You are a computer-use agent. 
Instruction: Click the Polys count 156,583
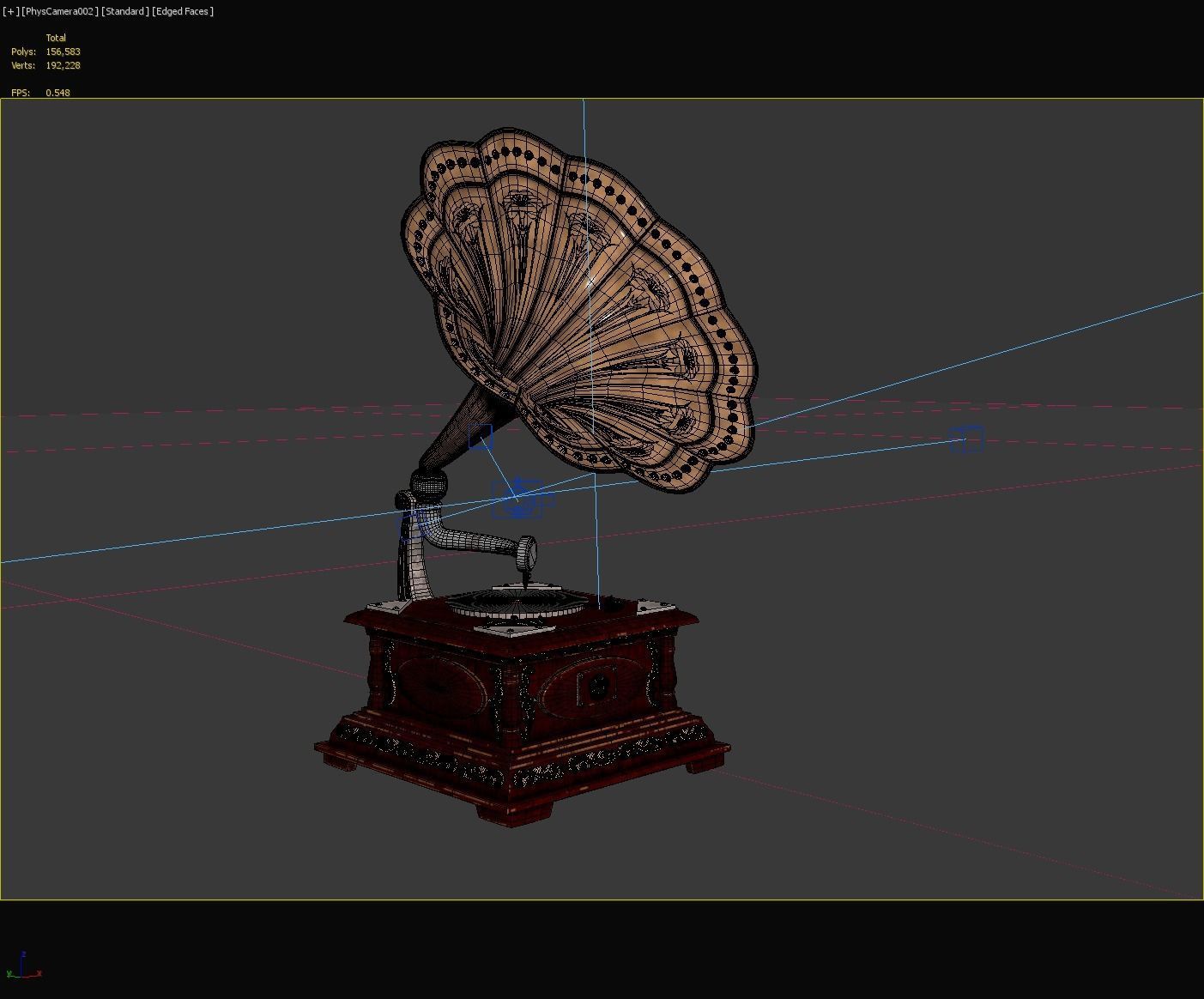[x=64, y=51]
